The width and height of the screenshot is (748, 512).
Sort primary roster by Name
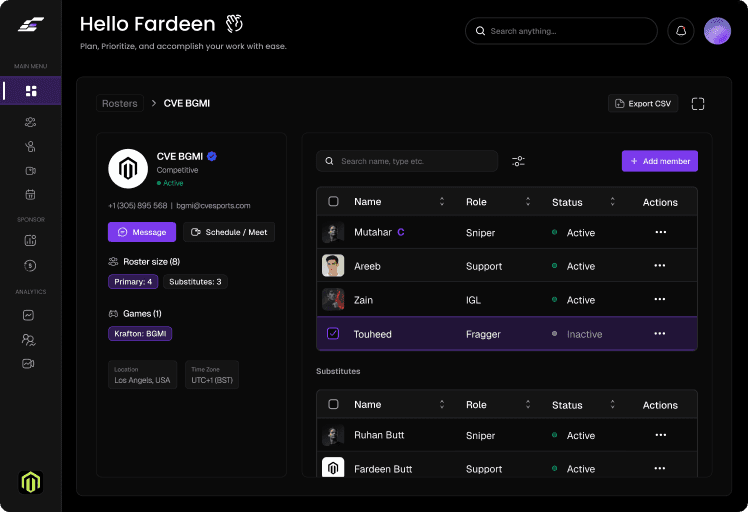click(x=442, y=201)
